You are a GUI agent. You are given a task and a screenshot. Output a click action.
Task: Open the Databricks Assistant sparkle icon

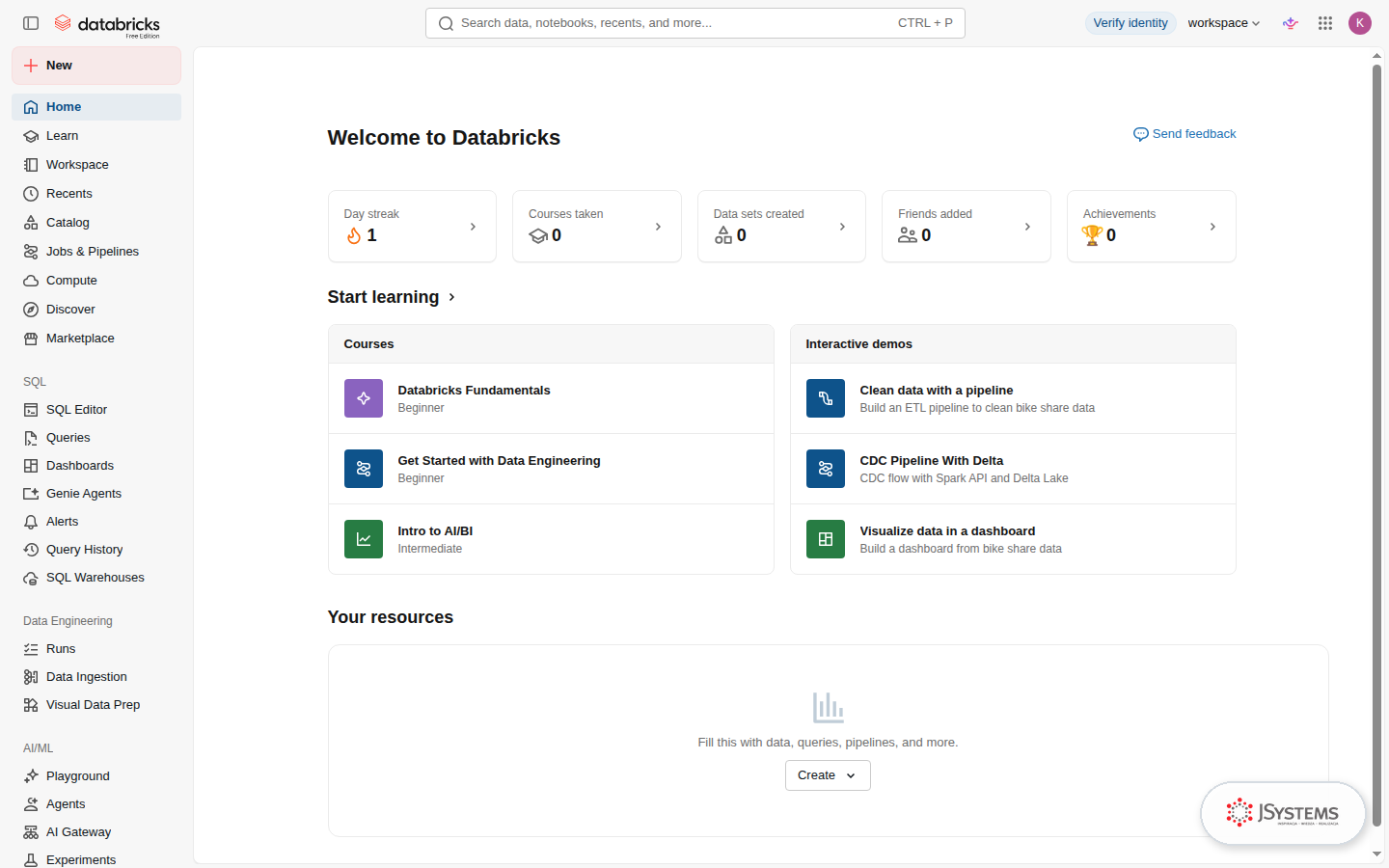(x=1291, y=23)
